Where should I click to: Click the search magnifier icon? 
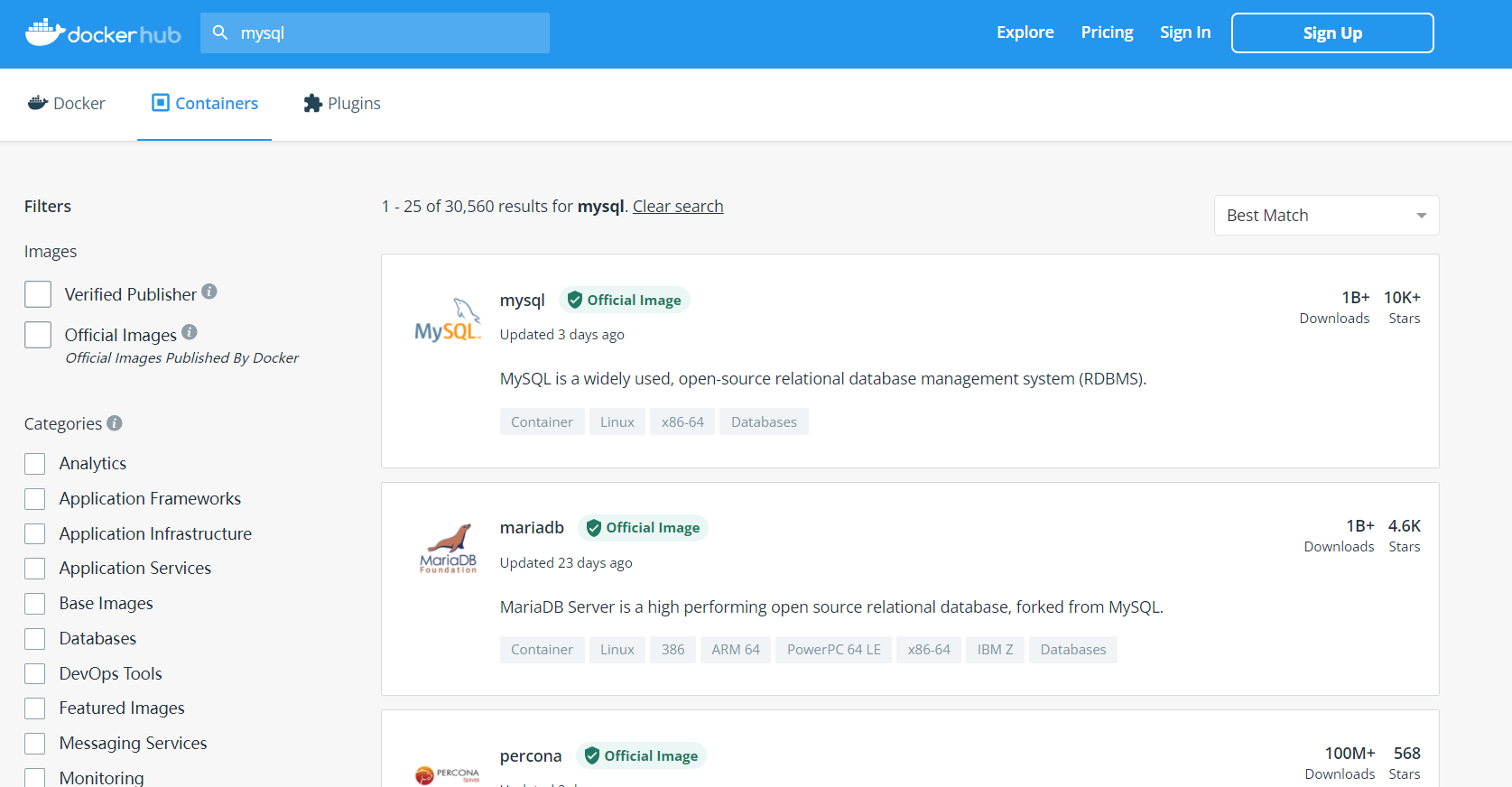click(219, 32)
